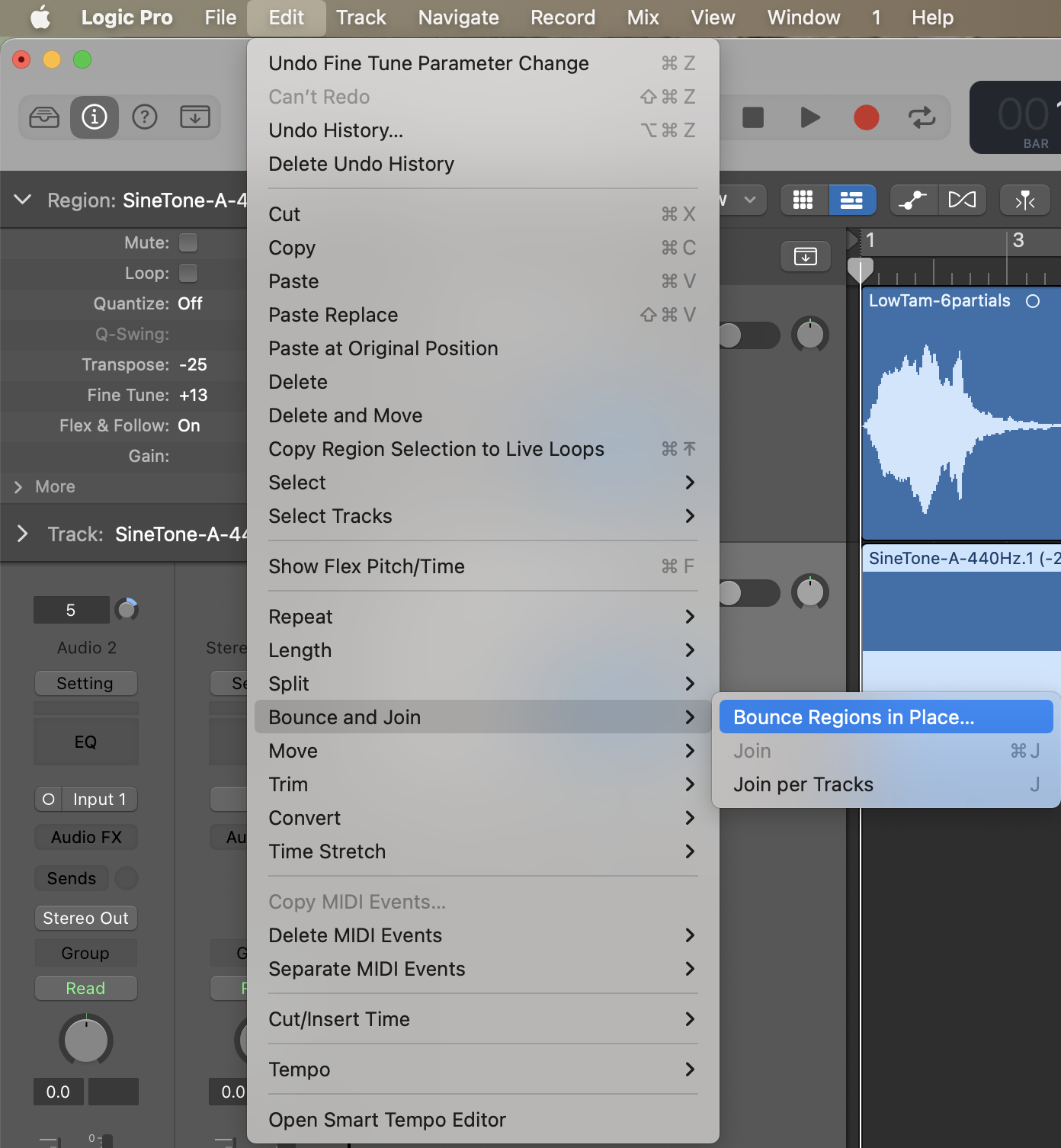Click the Read automation mode button
1061x1148 pixels.
tap(85, 988)
